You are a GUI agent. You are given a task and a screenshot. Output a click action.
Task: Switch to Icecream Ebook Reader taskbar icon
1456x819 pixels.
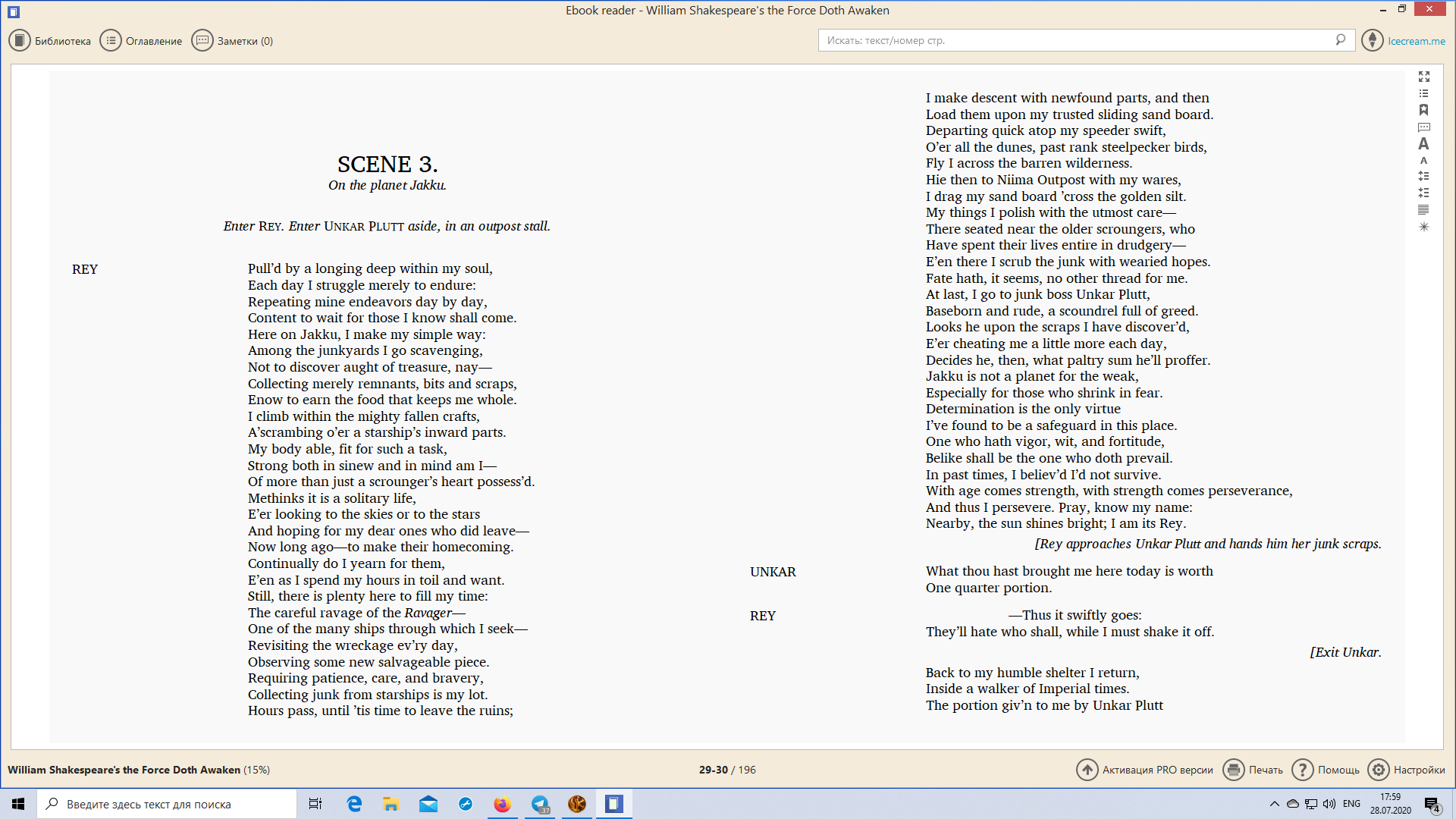[614, 804]
